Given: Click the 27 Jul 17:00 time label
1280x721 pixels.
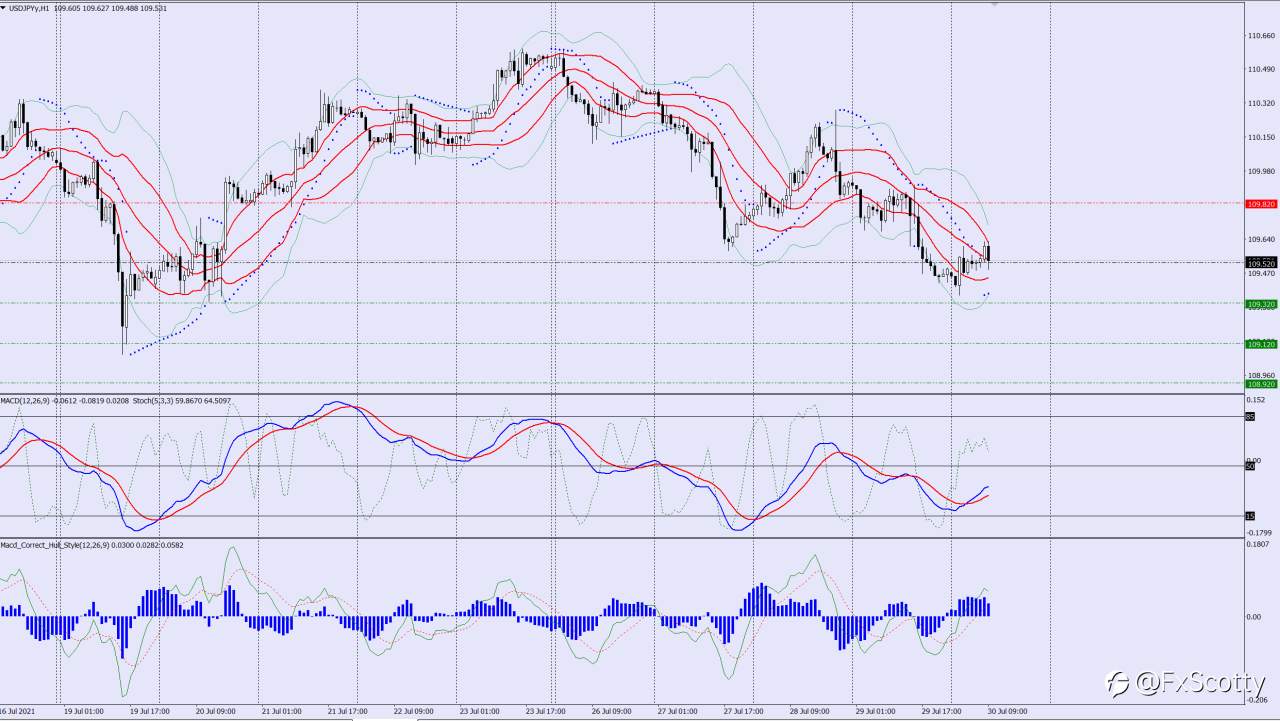Looking at the screenshot, I should point(743,712).
